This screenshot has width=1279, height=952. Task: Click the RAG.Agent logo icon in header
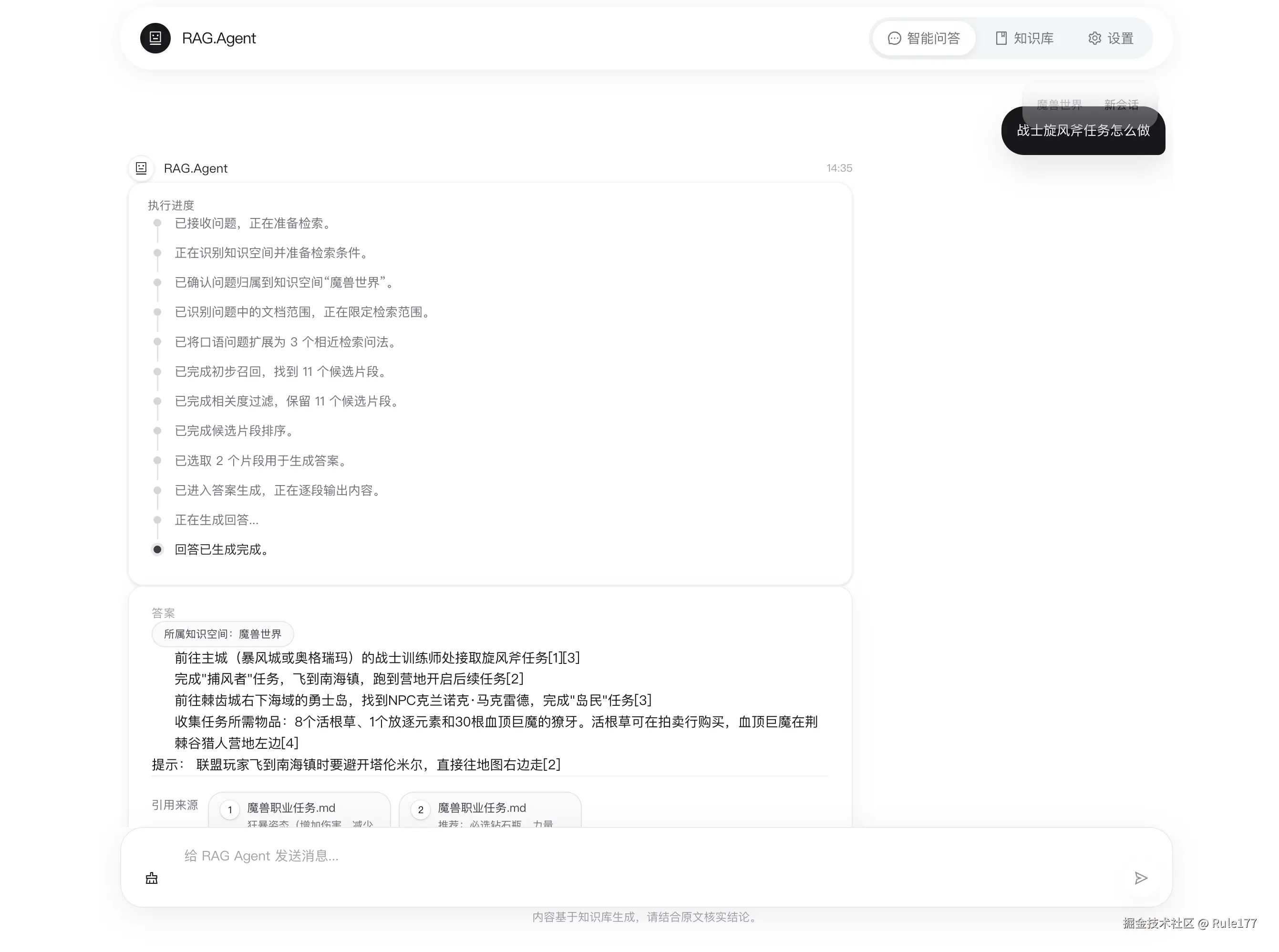click(155, 38)
